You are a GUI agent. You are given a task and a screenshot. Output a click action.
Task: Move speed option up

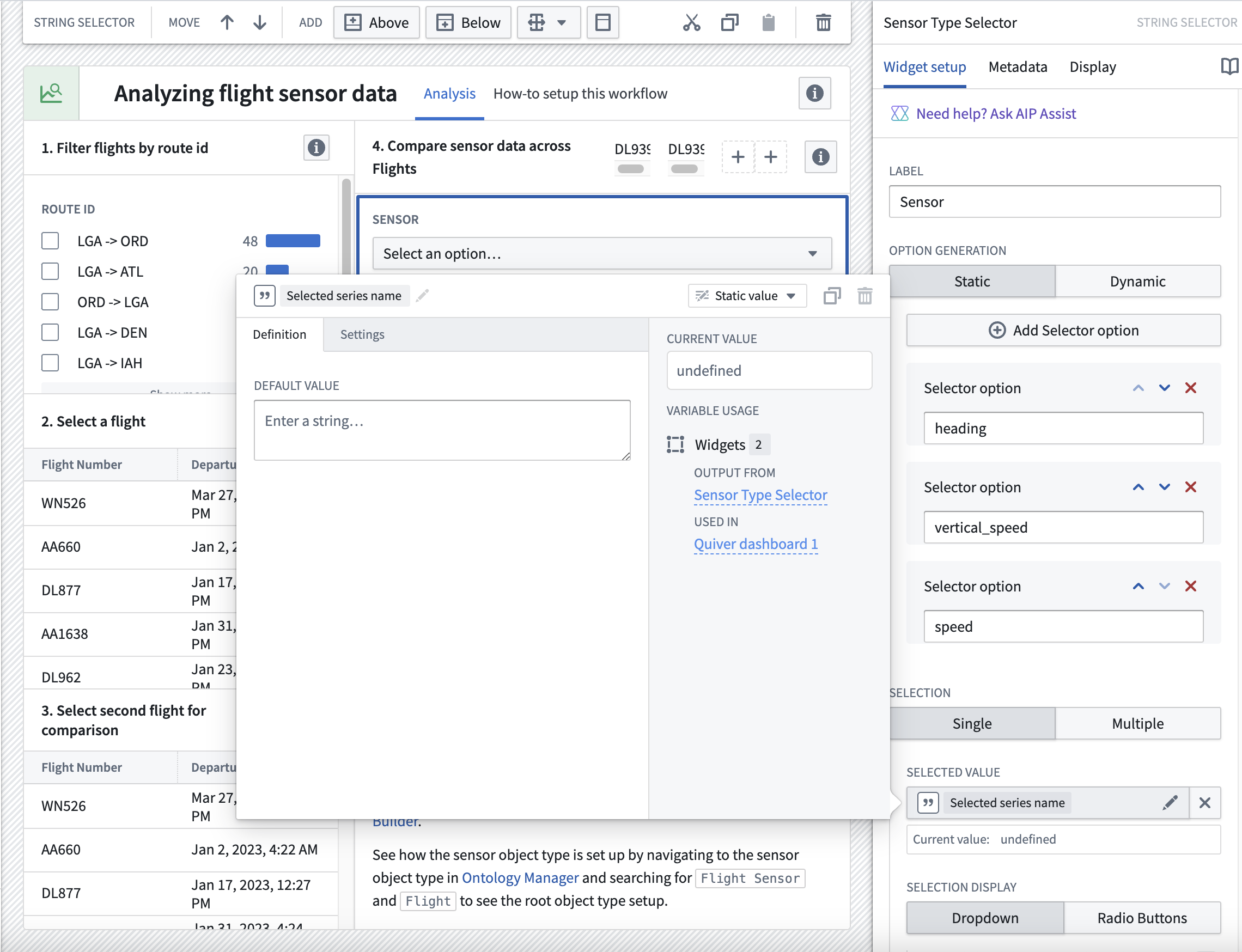tap(1138, 586)
